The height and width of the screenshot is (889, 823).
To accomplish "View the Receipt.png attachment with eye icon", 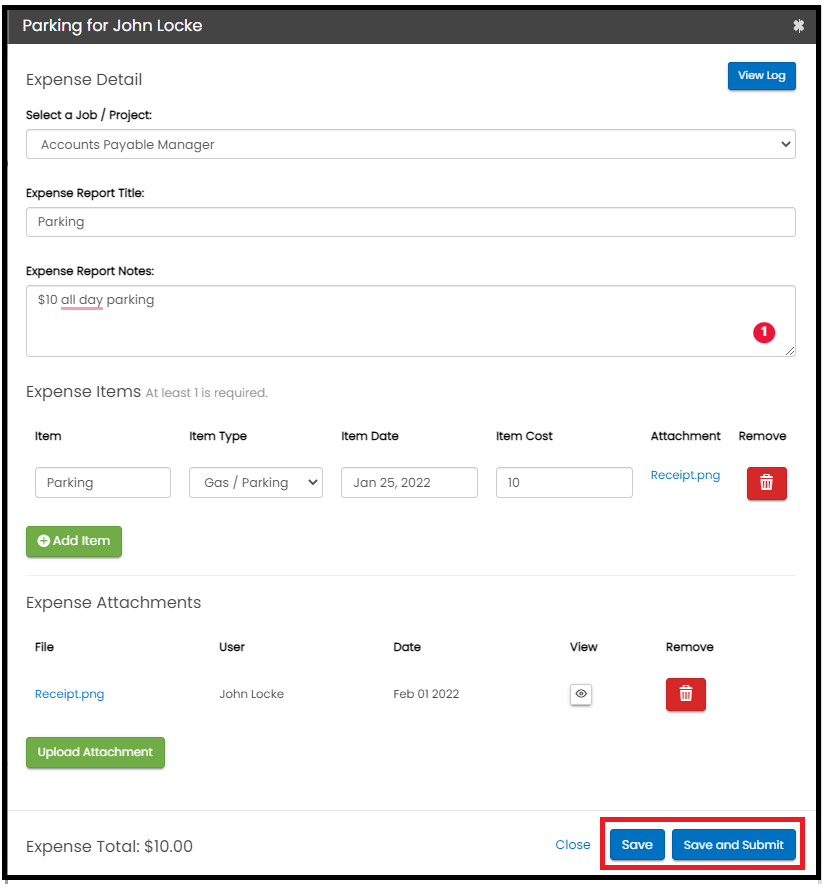I will (580, 694).
